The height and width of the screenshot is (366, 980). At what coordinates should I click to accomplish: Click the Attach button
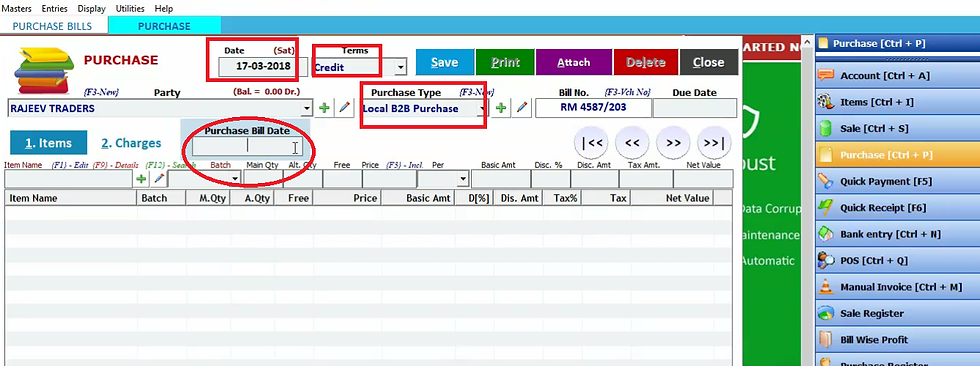click(573, 62)
